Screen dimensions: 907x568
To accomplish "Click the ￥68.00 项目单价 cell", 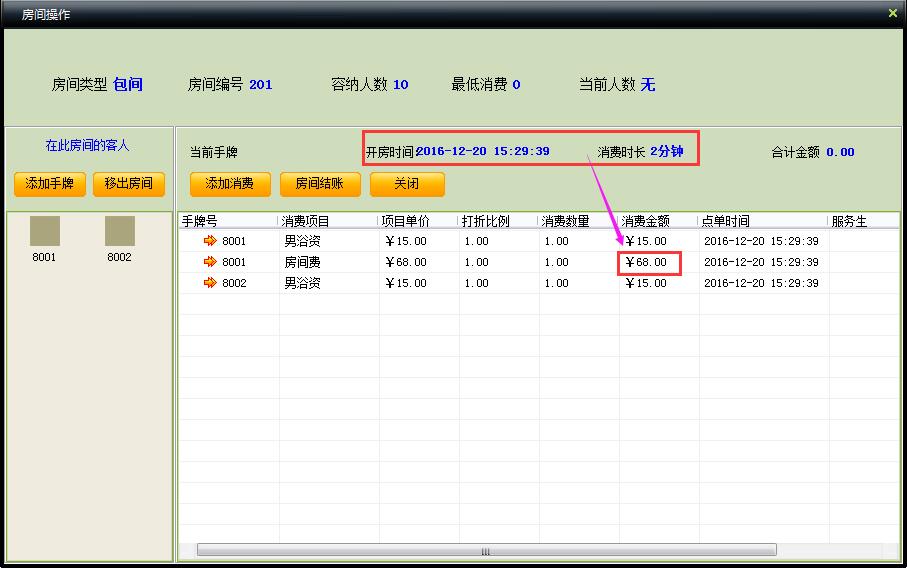I will (405, 262).
